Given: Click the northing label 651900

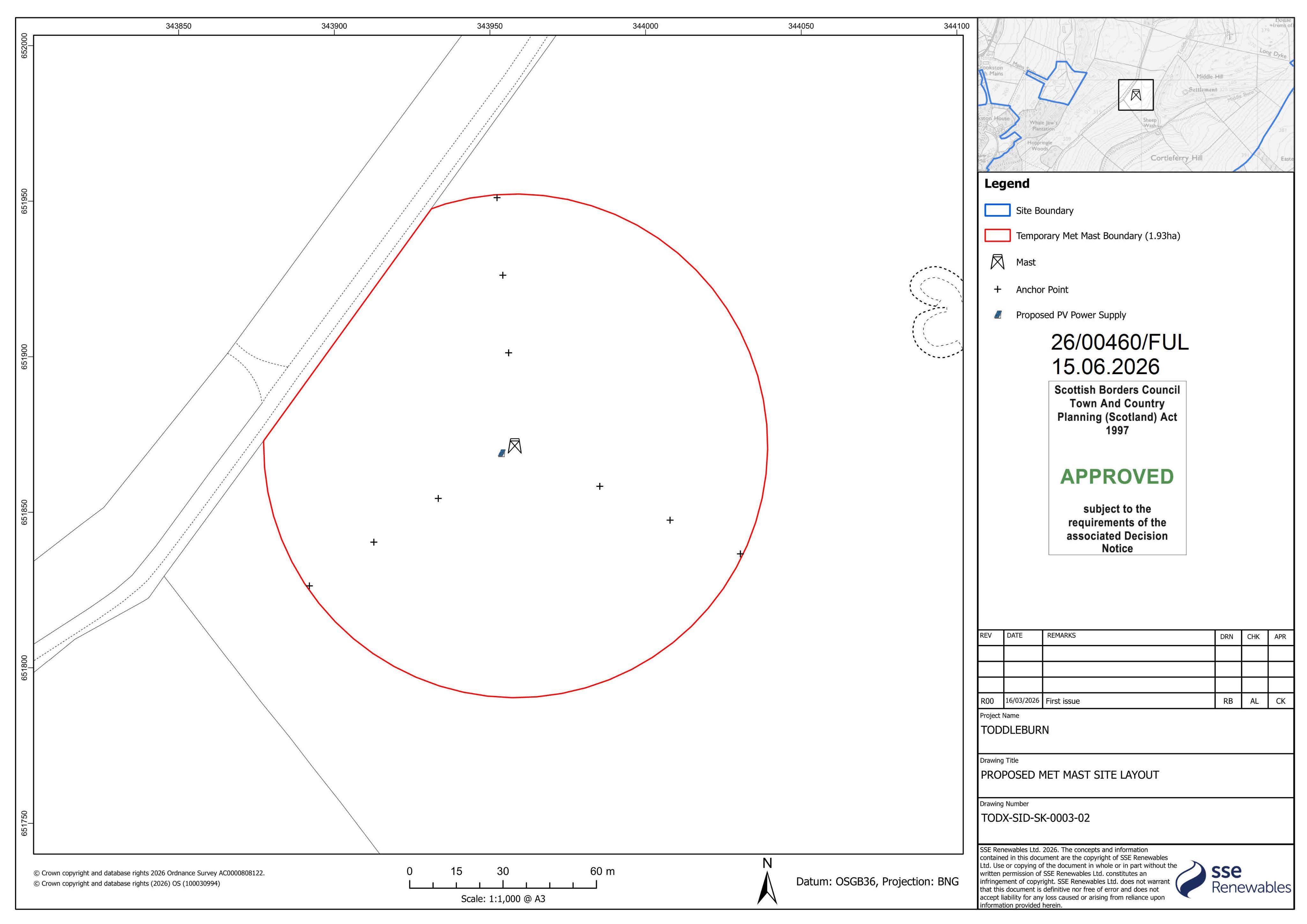Looking at the screenshot, I should pyautogui.click(x=25, y=357).
